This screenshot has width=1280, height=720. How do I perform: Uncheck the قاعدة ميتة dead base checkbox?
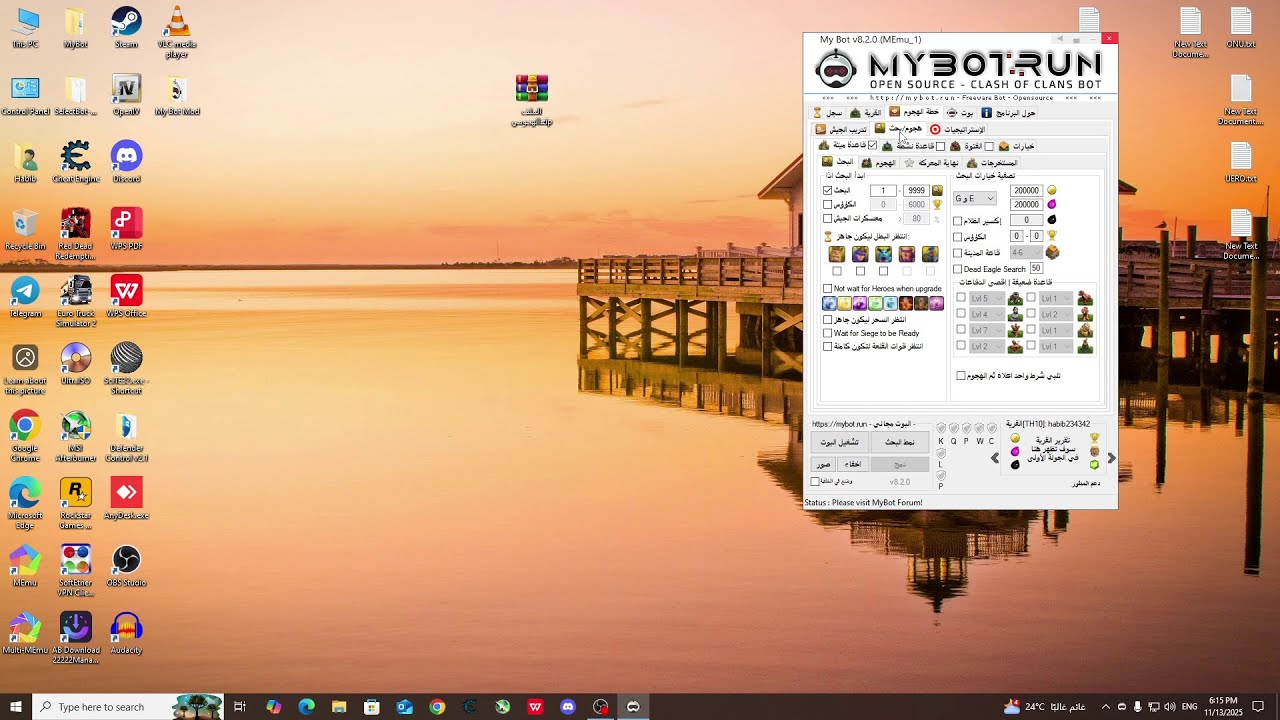[x=873, y=146]
